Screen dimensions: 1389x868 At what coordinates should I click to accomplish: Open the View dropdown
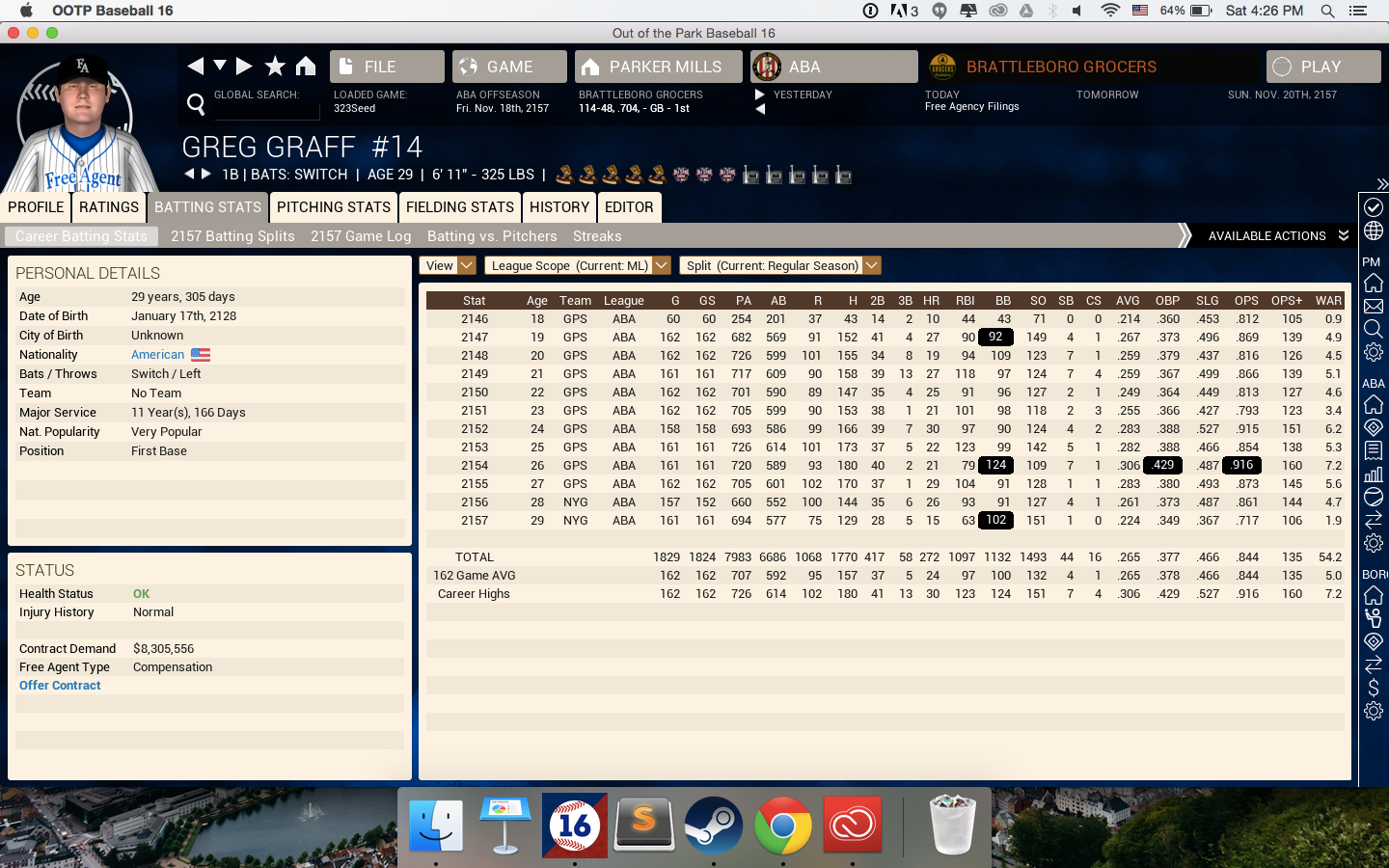tap(448, 265)
